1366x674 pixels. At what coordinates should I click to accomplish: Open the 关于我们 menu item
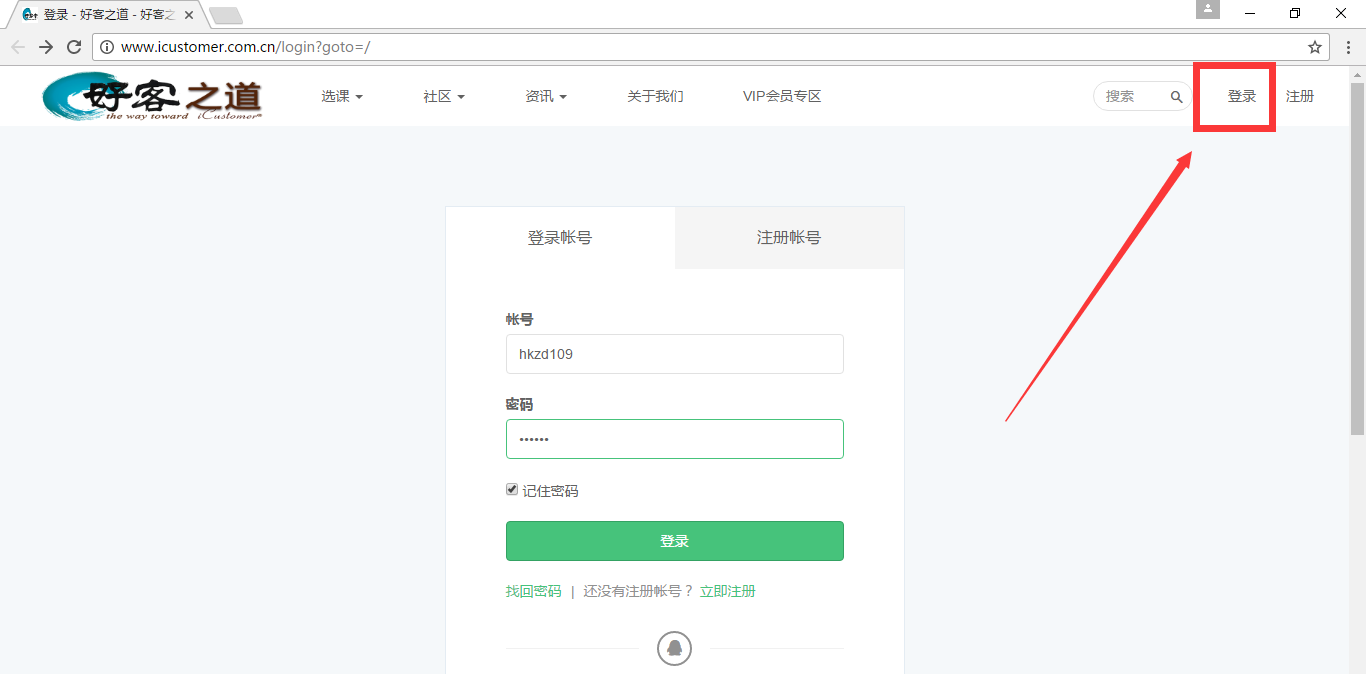pyautogui.click(x=655, y=97)
